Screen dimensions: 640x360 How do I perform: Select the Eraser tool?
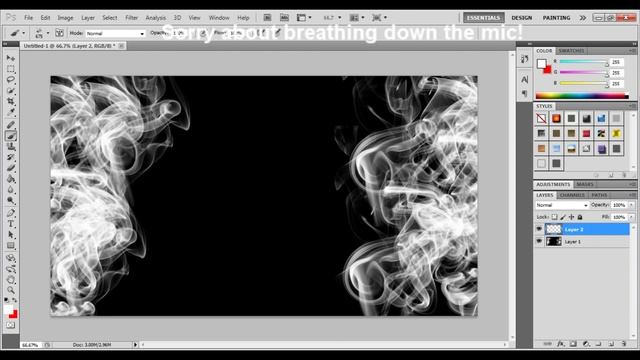pos(11,168)
